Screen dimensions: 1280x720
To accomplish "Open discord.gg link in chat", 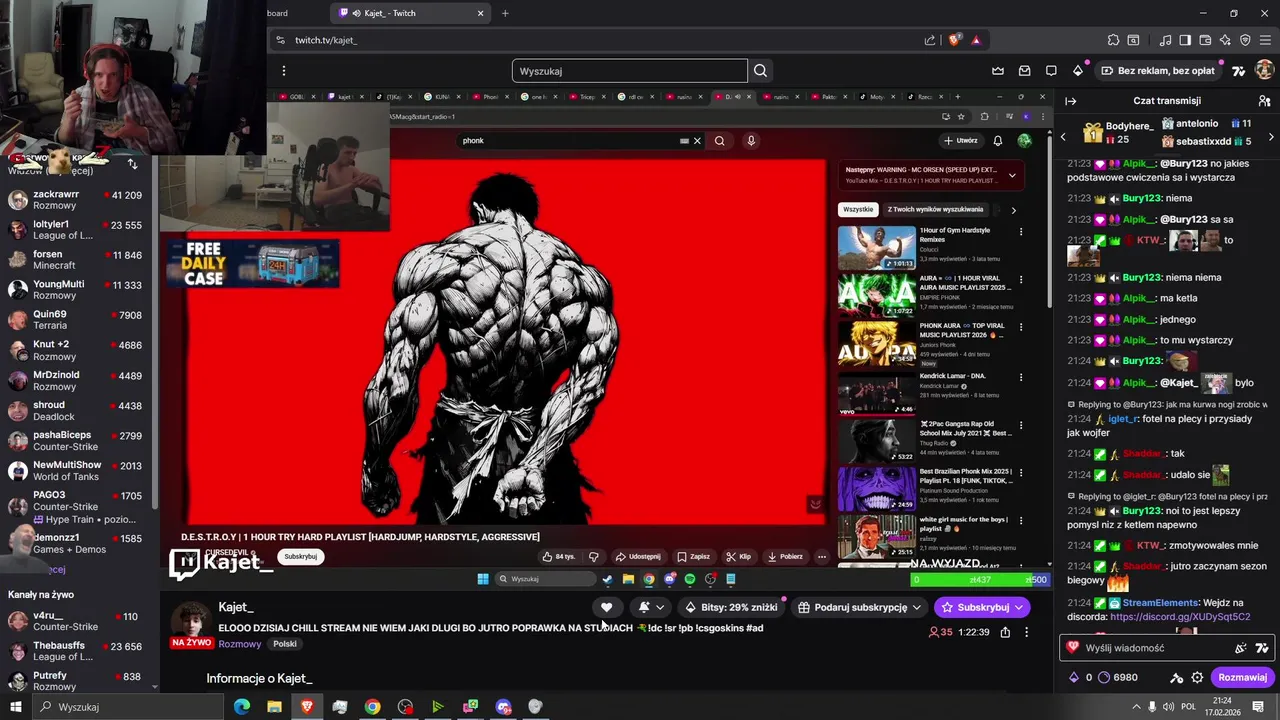I will [1180, 617].
